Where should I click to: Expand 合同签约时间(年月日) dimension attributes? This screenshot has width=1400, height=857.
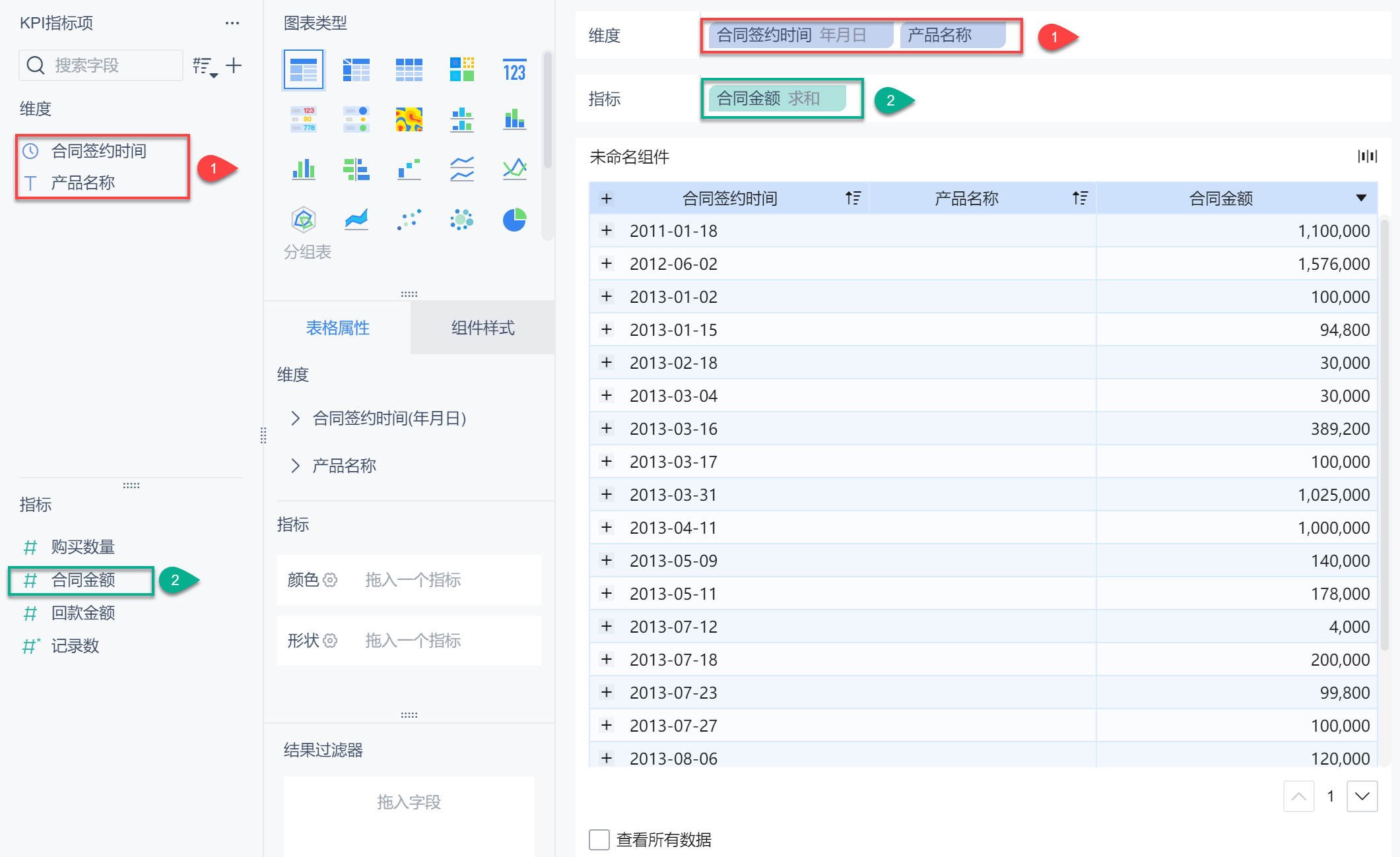(x=295, y=418)
